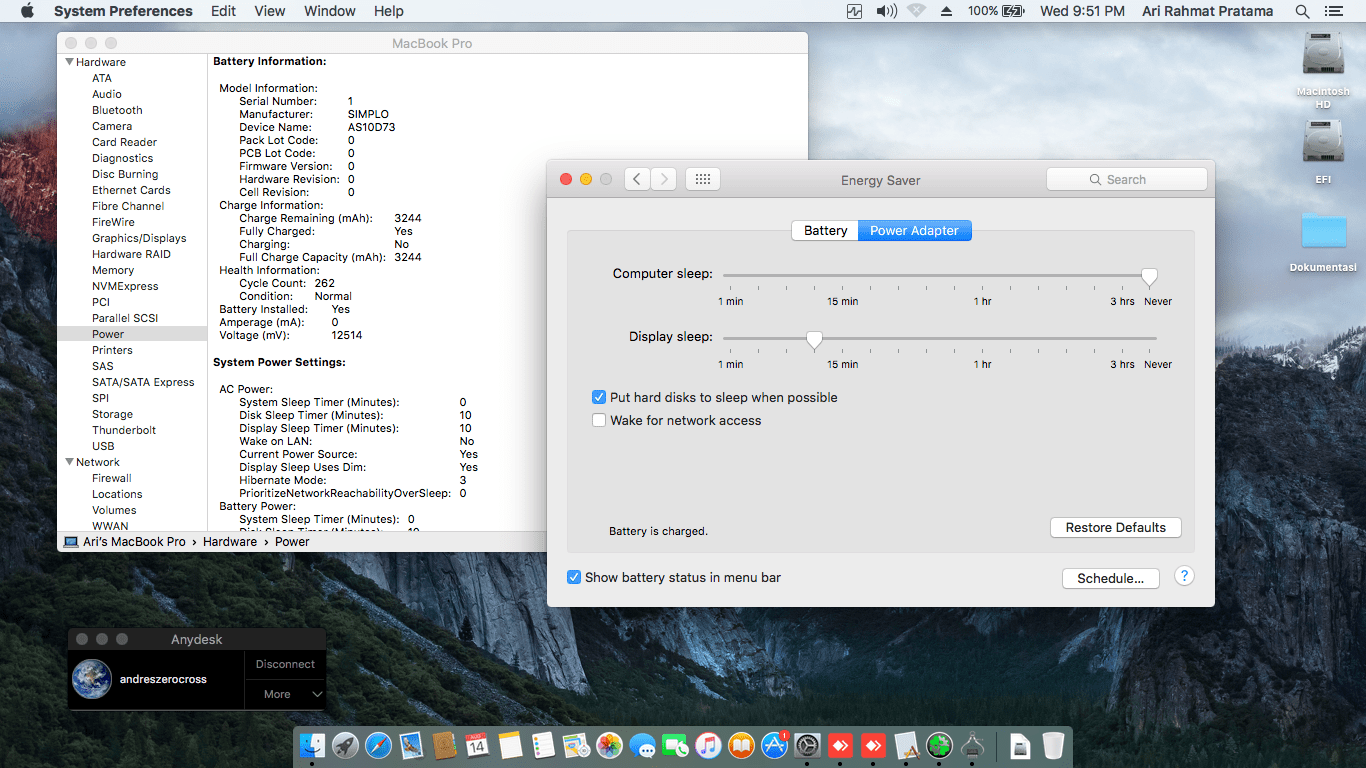
Task: Select Storage in Hardware list
Action: click(112, 414)
